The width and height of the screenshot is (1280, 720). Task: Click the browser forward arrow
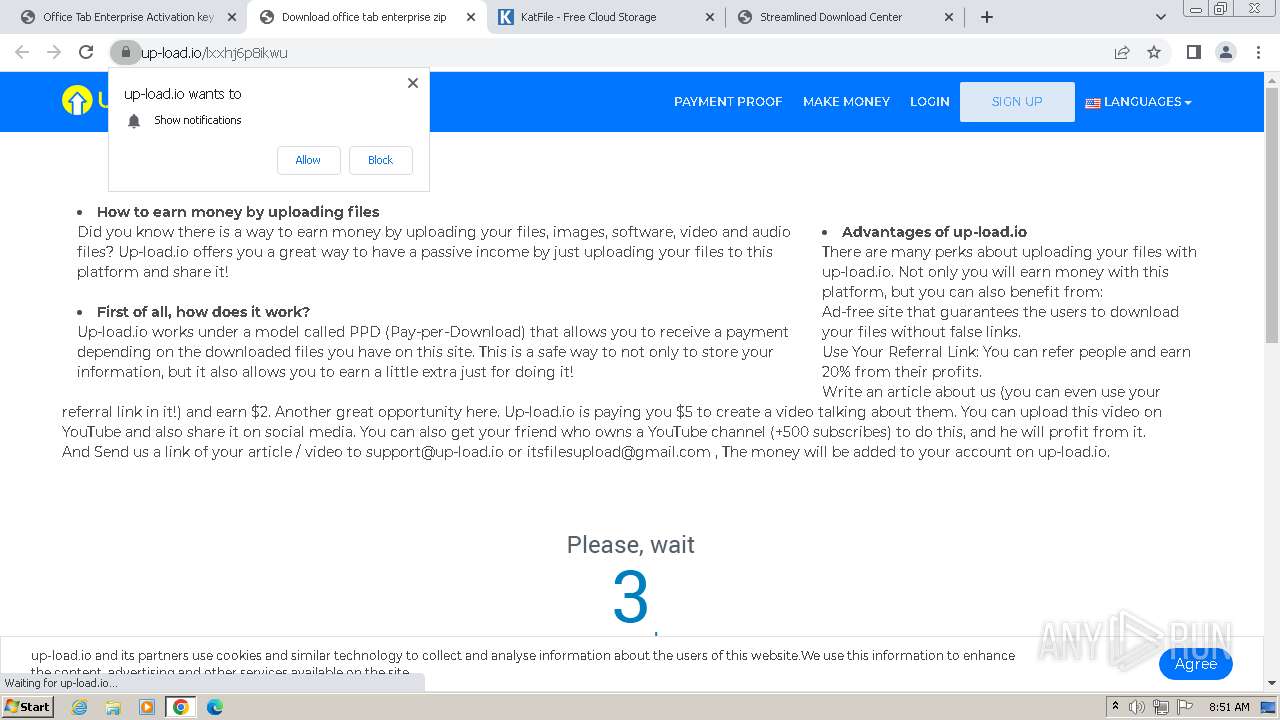click(x=54, y=52)
